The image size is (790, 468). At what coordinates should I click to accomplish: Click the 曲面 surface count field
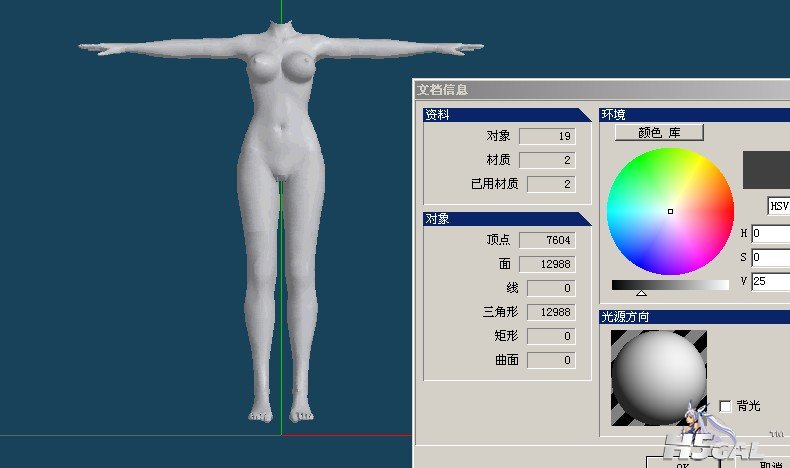click(x=551, y=360)
